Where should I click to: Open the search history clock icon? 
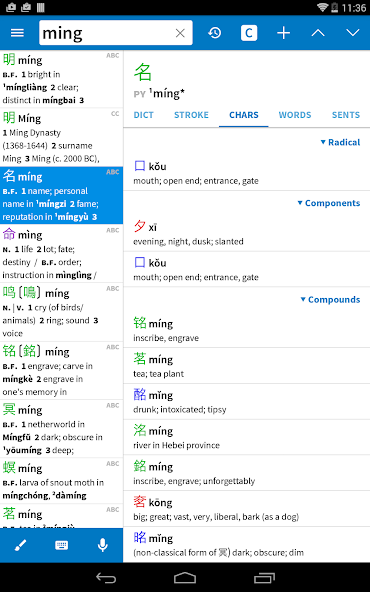coord(214,33)
